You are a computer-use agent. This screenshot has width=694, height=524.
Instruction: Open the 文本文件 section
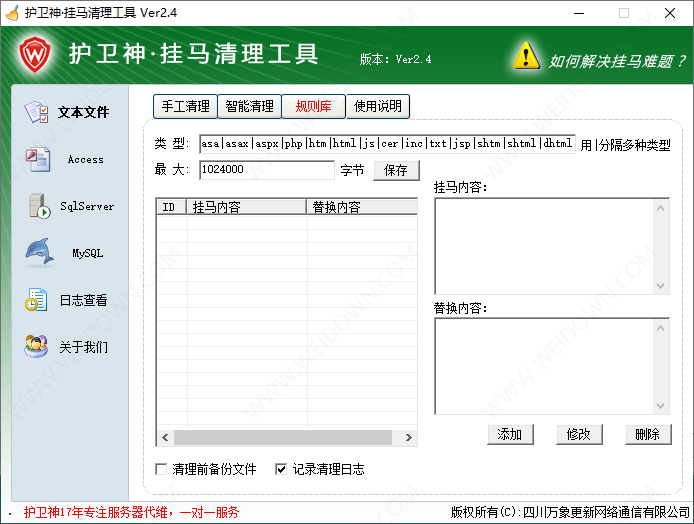pyautogui.click(x=83, y=112)
